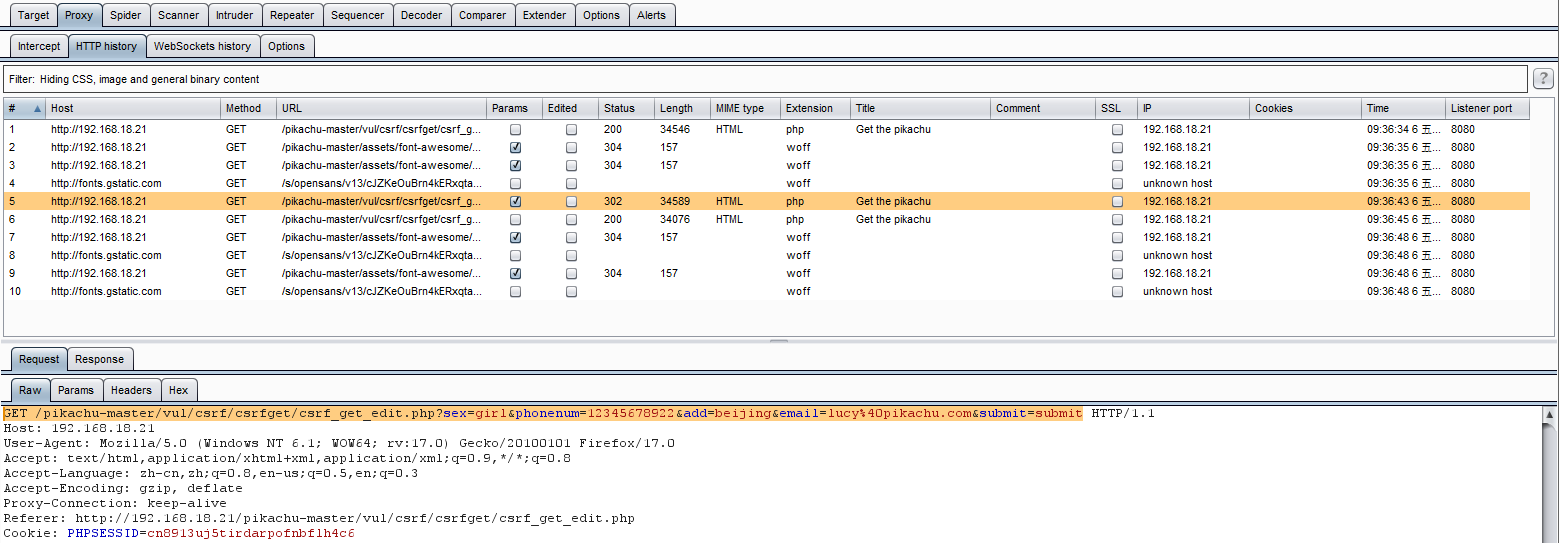Screen dimensions: 1559x543
Task: Click length value 34589 in row 5
Action: click(675, 201)
